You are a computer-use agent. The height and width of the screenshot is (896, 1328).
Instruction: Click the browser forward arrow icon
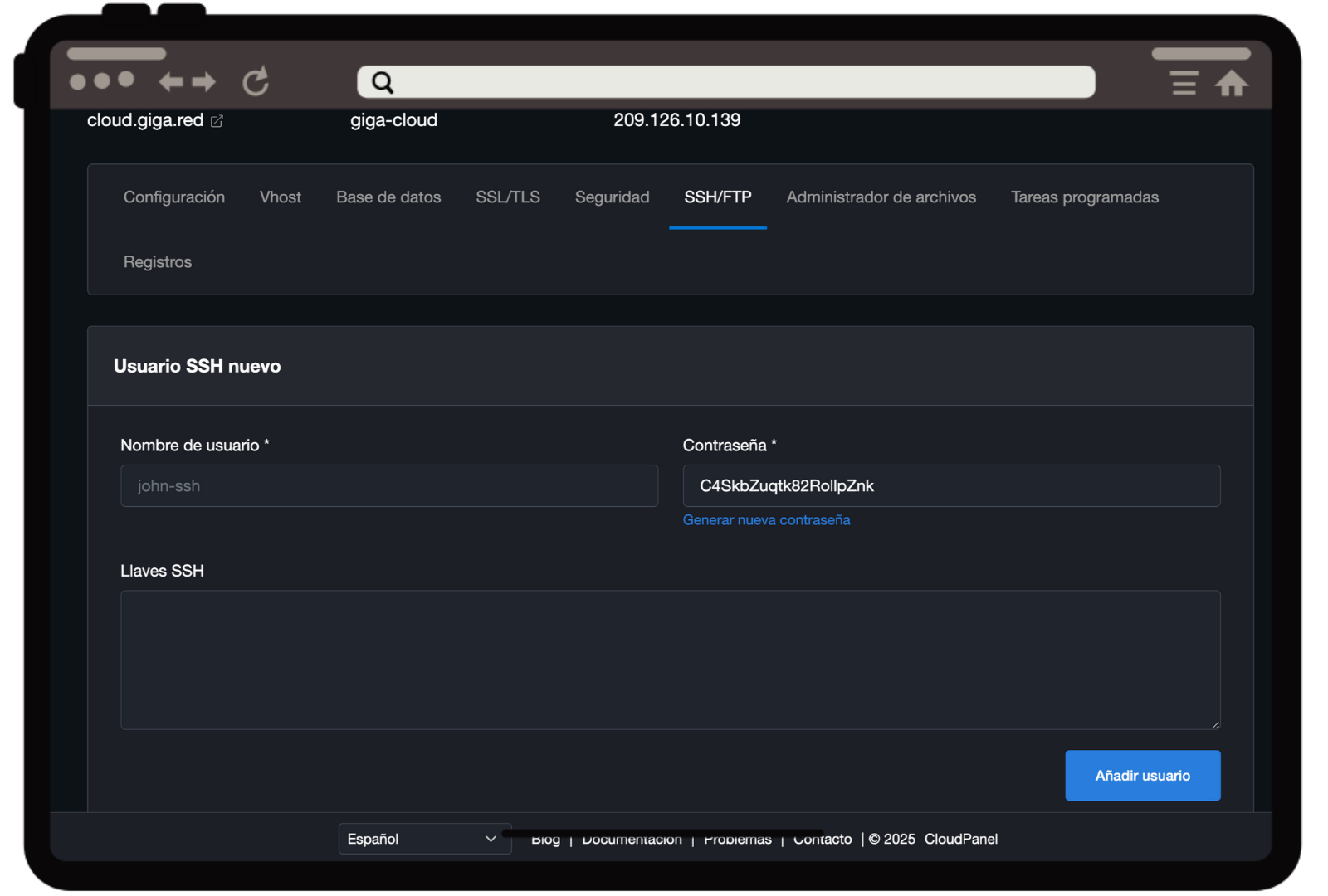pyautogui.click(x=204, y=81)
